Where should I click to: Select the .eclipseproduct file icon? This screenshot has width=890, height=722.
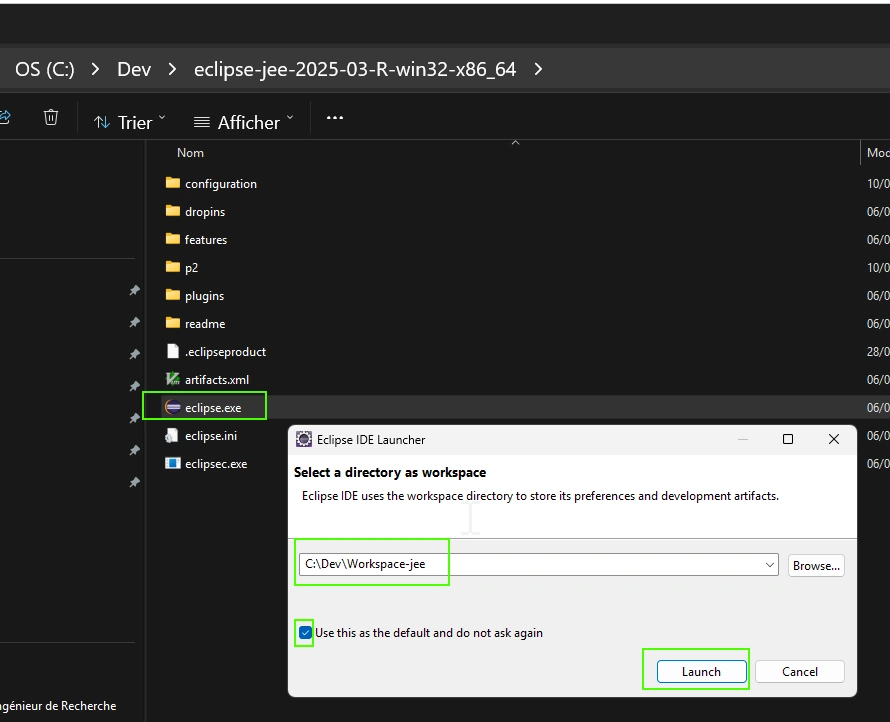coord(173,351)
